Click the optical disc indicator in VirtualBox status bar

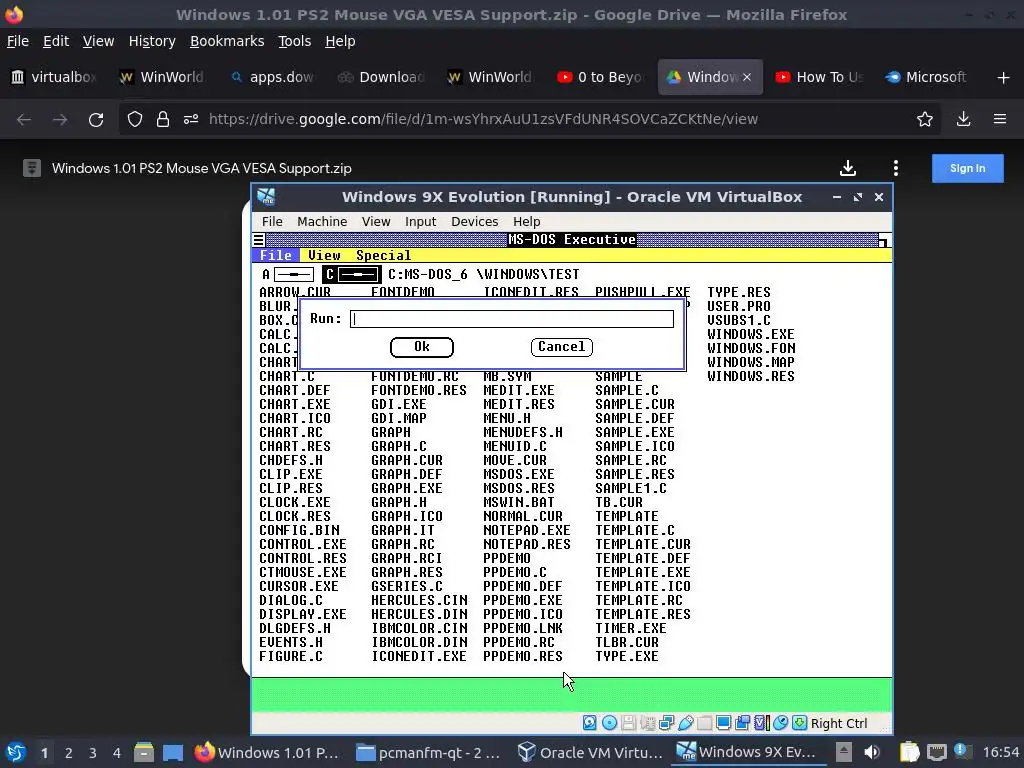pyautogui.click(x=609, y=722)
